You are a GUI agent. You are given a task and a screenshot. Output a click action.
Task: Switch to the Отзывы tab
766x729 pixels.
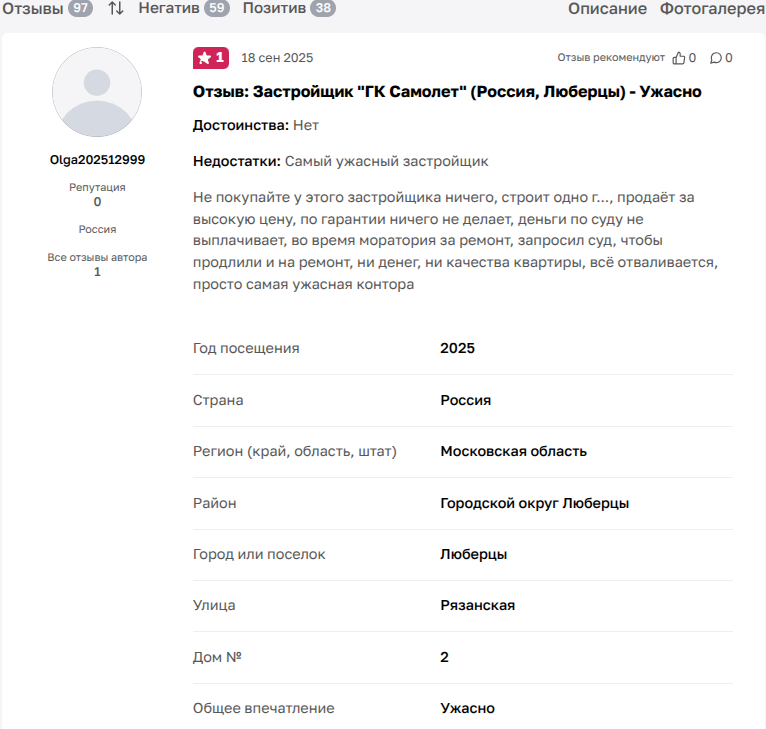pos(32,8)
